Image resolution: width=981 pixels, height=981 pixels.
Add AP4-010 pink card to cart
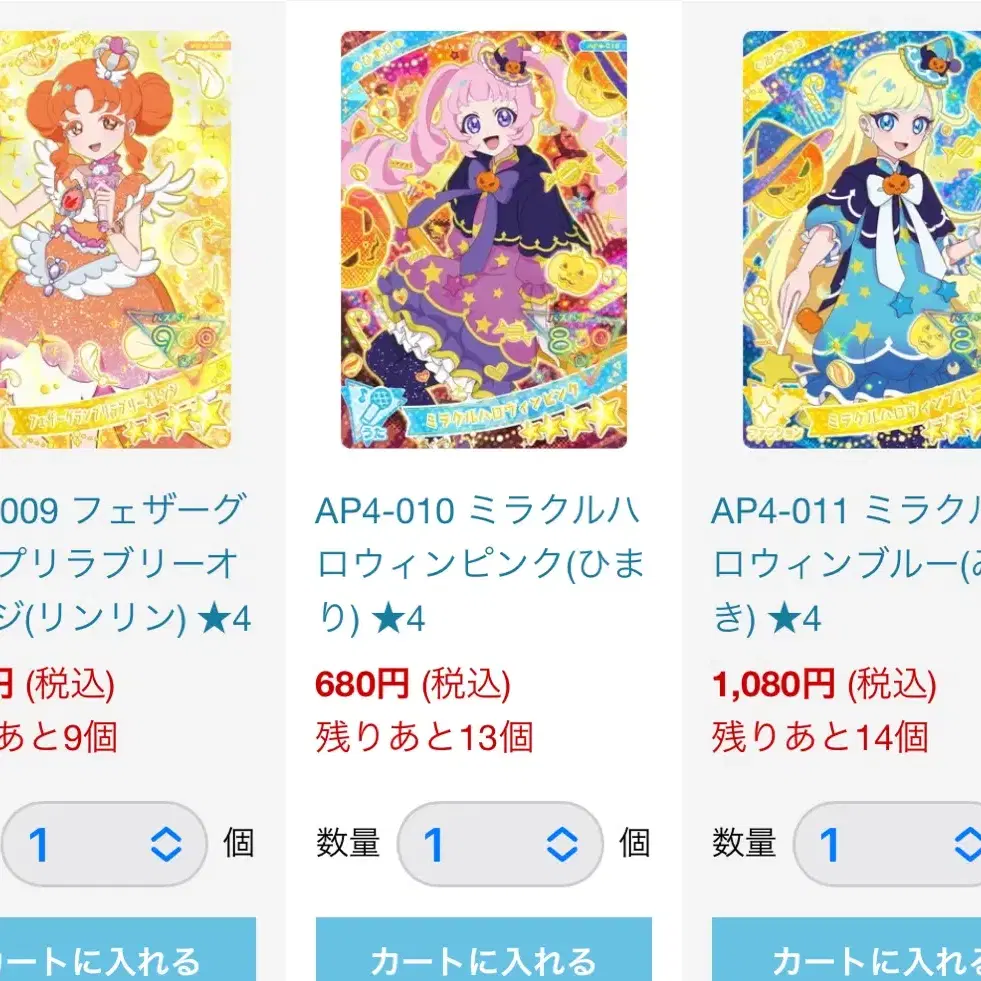pyautogui.click(x=484, y=949)
